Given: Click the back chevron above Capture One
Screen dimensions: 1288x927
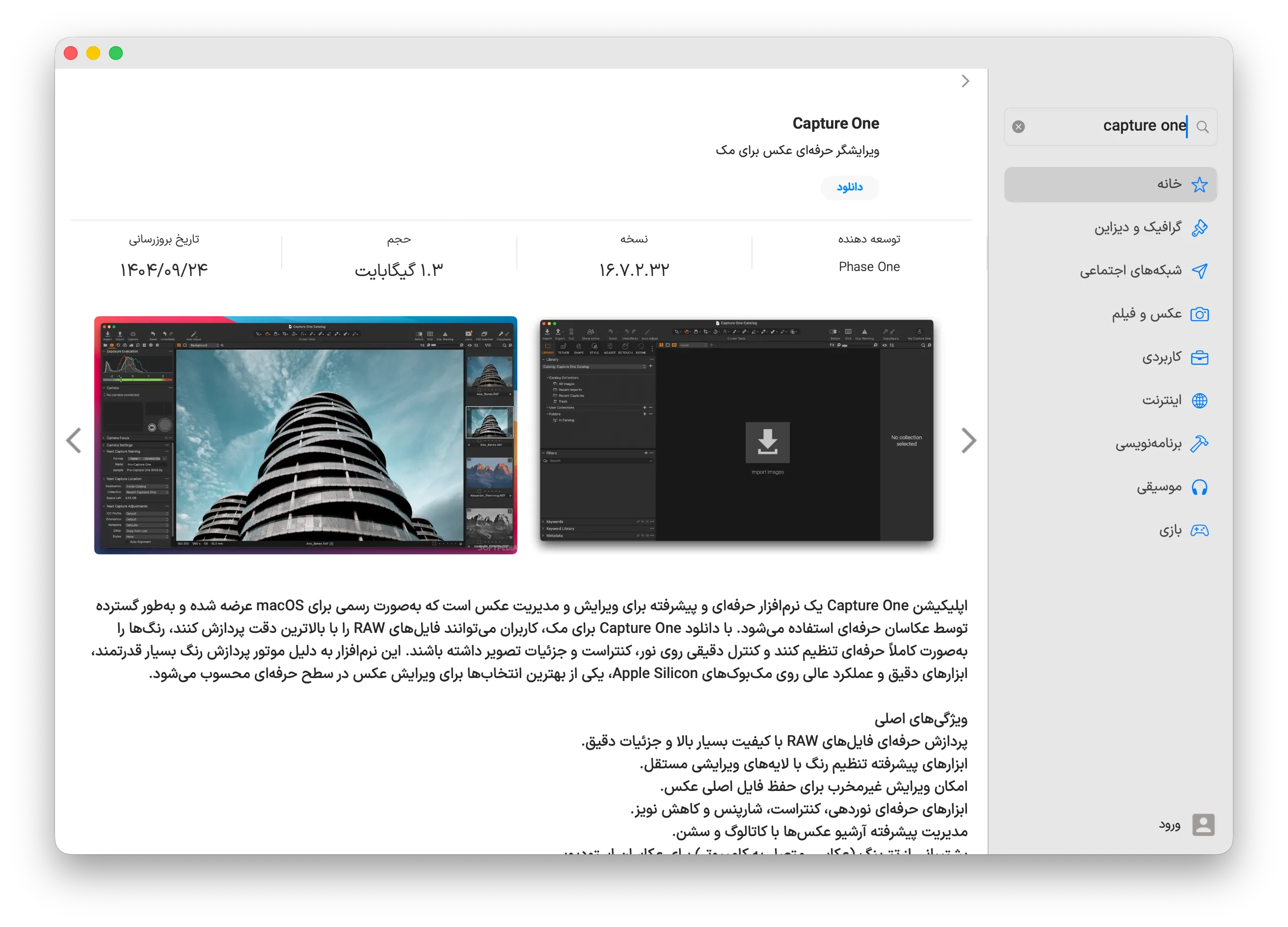Looking at the screenshot, I should click(x=966, y=81).
